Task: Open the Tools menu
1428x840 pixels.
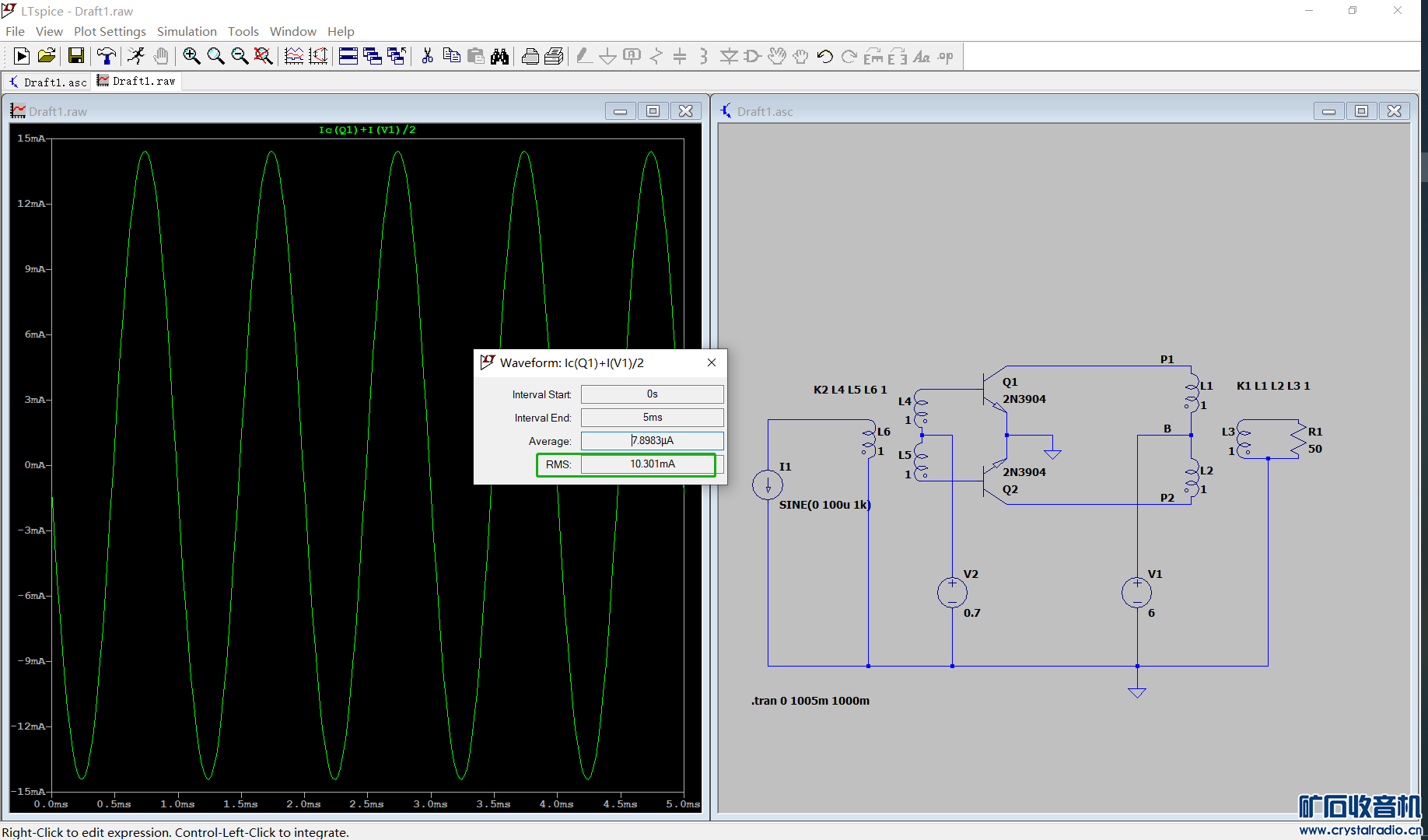Action: [x=243, y=31]
